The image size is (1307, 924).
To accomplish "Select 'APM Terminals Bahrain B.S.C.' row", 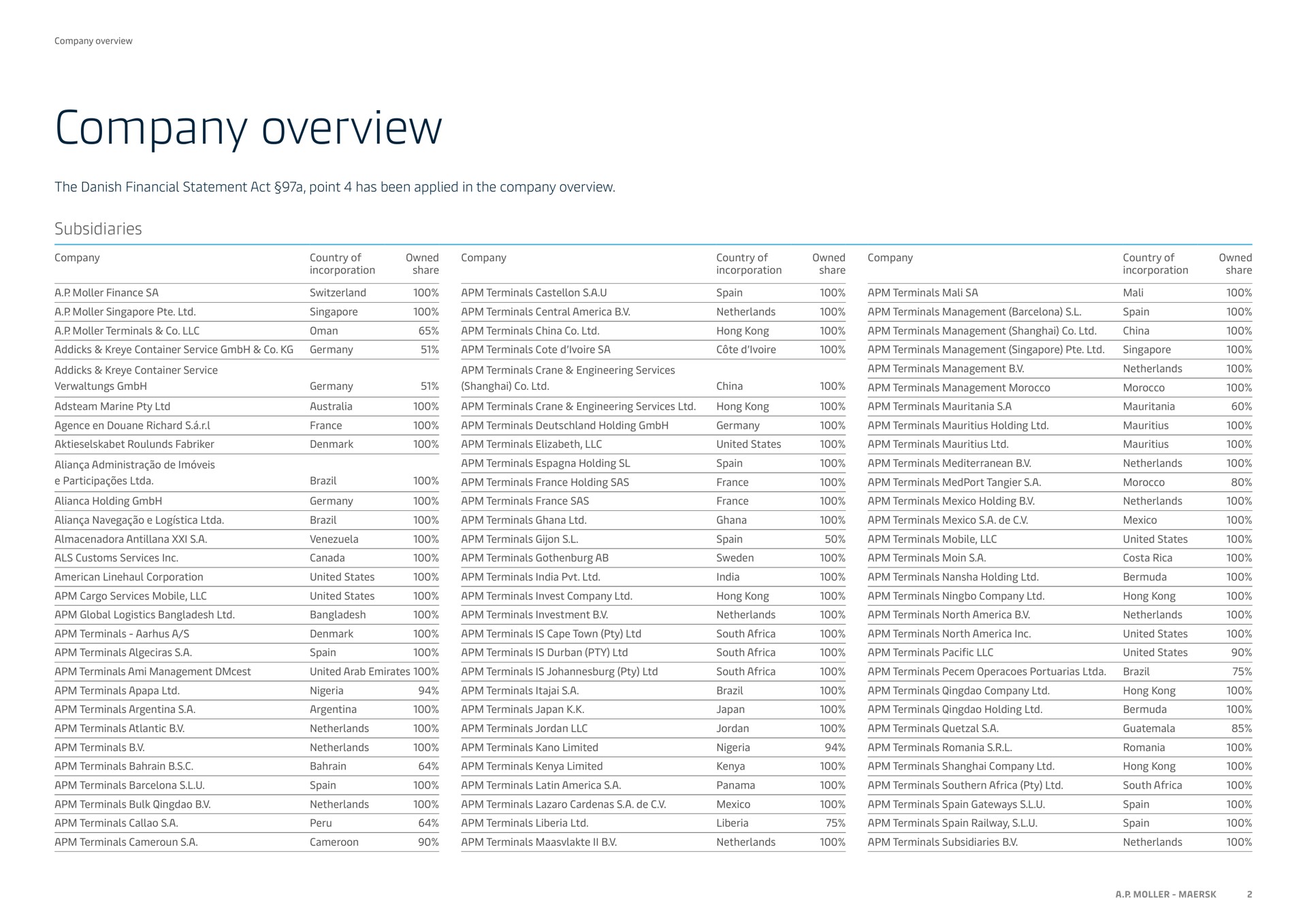I will point(246,766).
